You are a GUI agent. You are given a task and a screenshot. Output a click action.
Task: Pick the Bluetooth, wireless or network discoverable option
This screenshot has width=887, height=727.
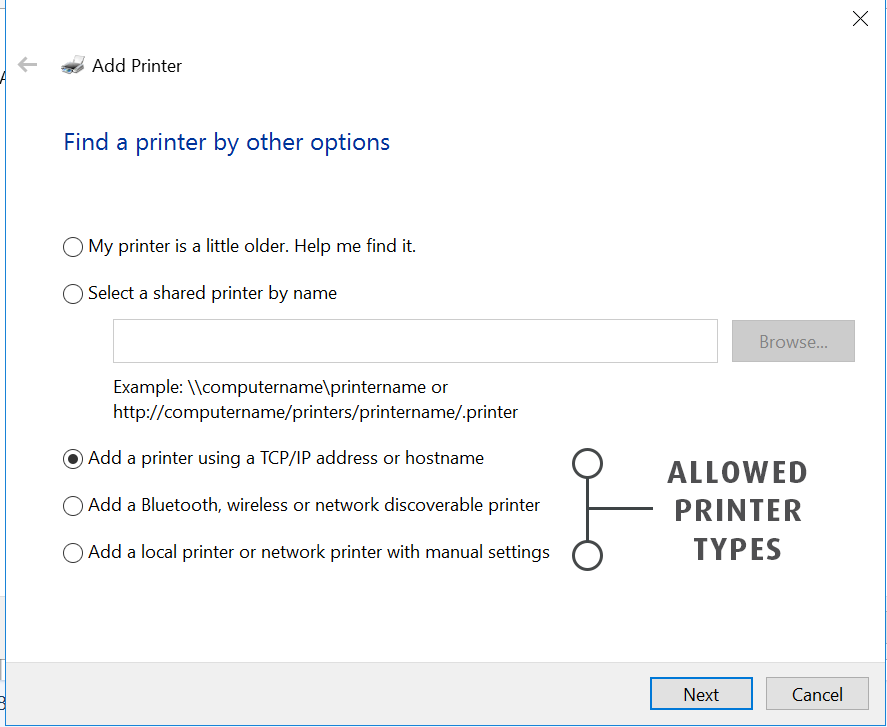[73, 506]
